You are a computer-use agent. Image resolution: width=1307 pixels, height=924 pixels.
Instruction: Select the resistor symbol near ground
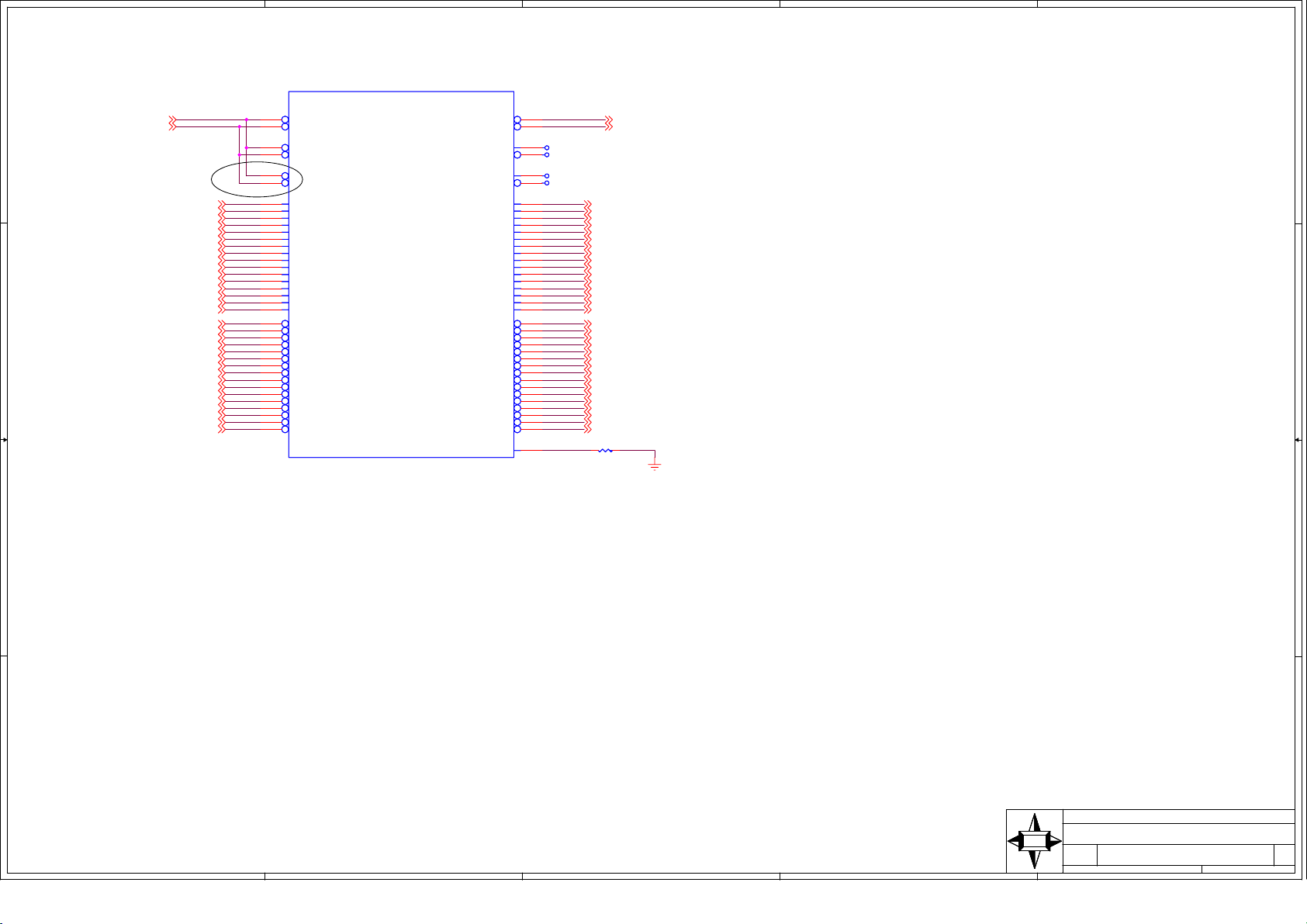pyautogui.click(x=606, y=450)
